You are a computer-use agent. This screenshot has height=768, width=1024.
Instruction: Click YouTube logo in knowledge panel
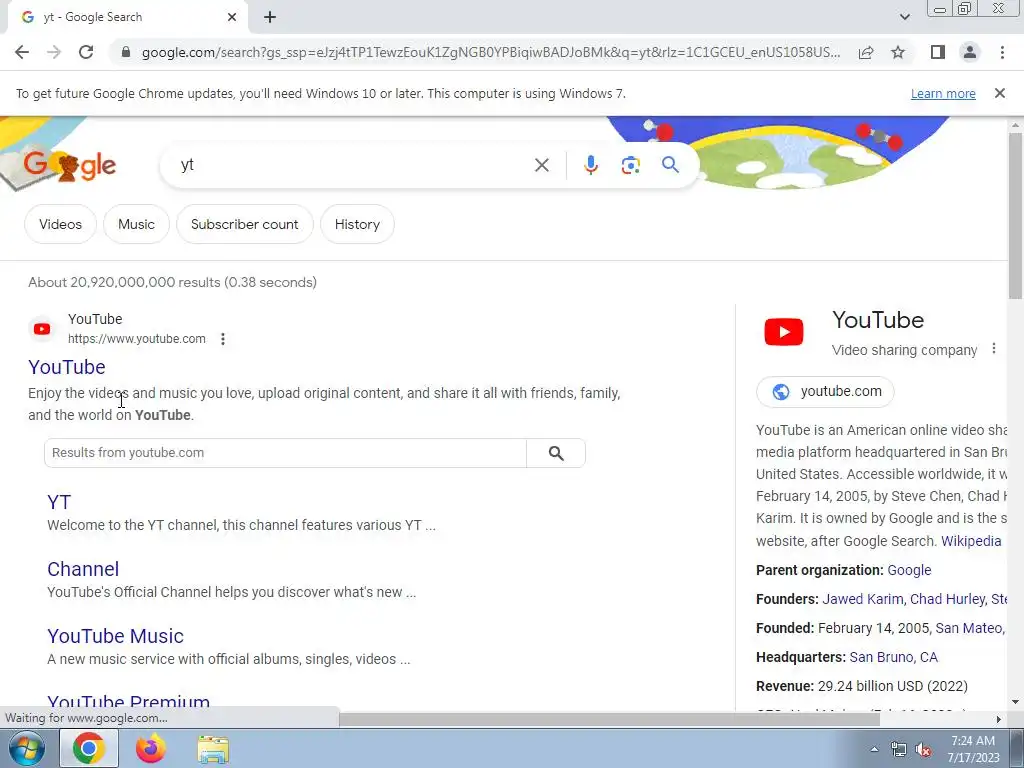pyautogui.click(x=784, y=332)
